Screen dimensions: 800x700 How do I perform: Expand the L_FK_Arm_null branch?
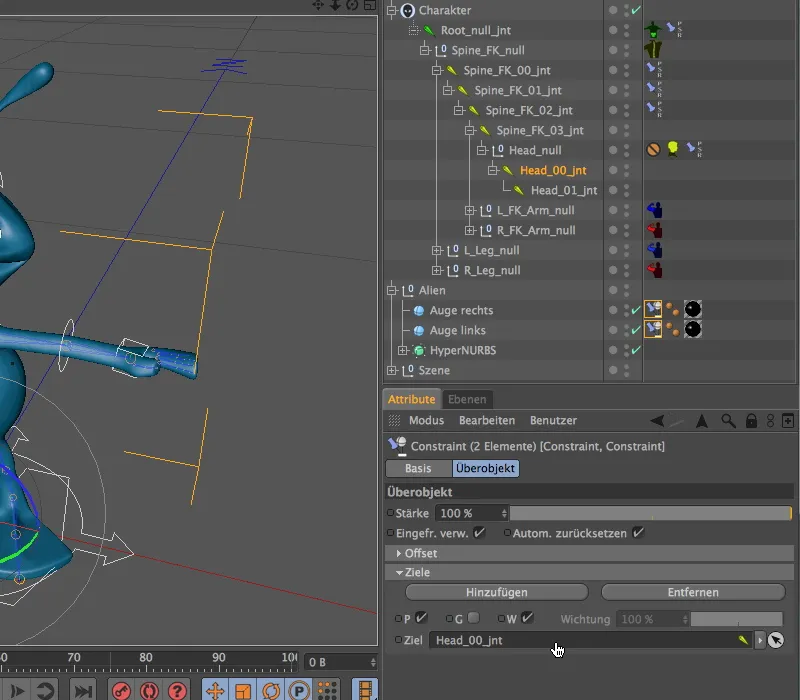pyautogui.click(x=469, y=210)
